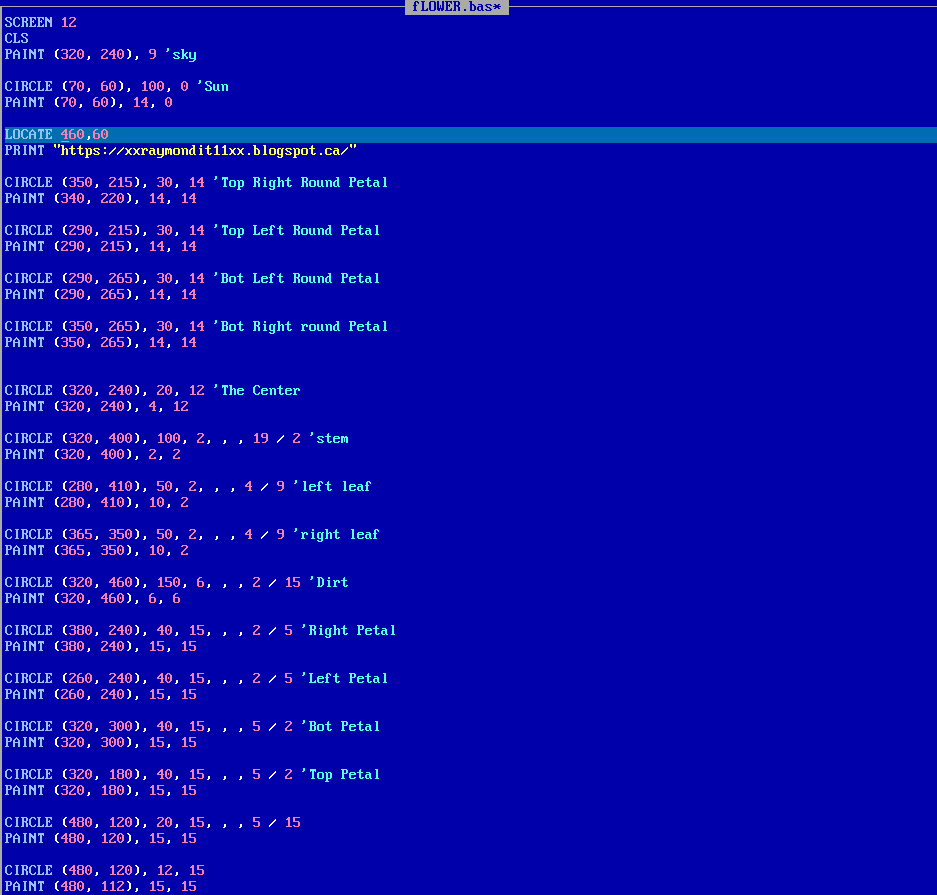Click the 'Sun comment text
This screenshot has height=895, width=937.
tap(213, 86)
